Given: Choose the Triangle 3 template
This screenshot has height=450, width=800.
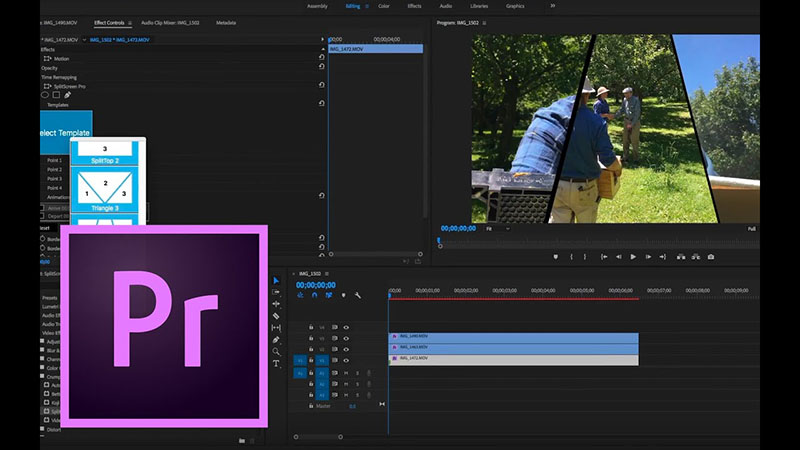Looking at the screenshot, I should [x=105, y=191].
